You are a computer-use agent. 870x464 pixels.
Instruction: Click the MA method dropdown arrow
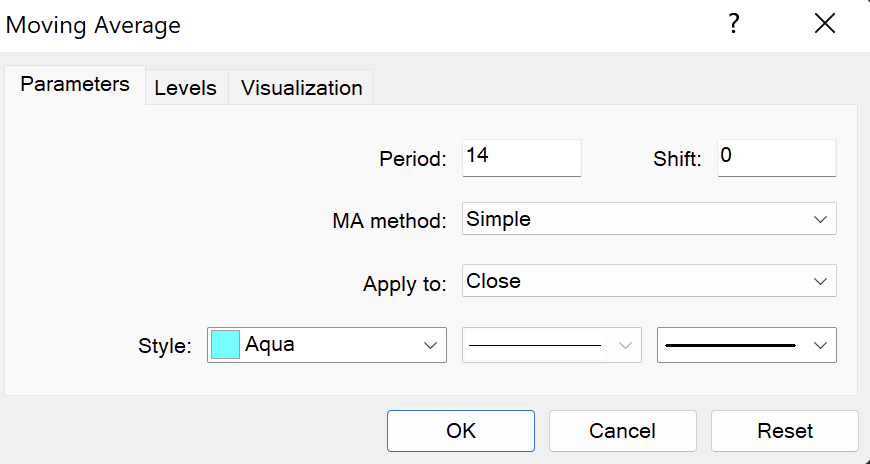click(821, 219)
